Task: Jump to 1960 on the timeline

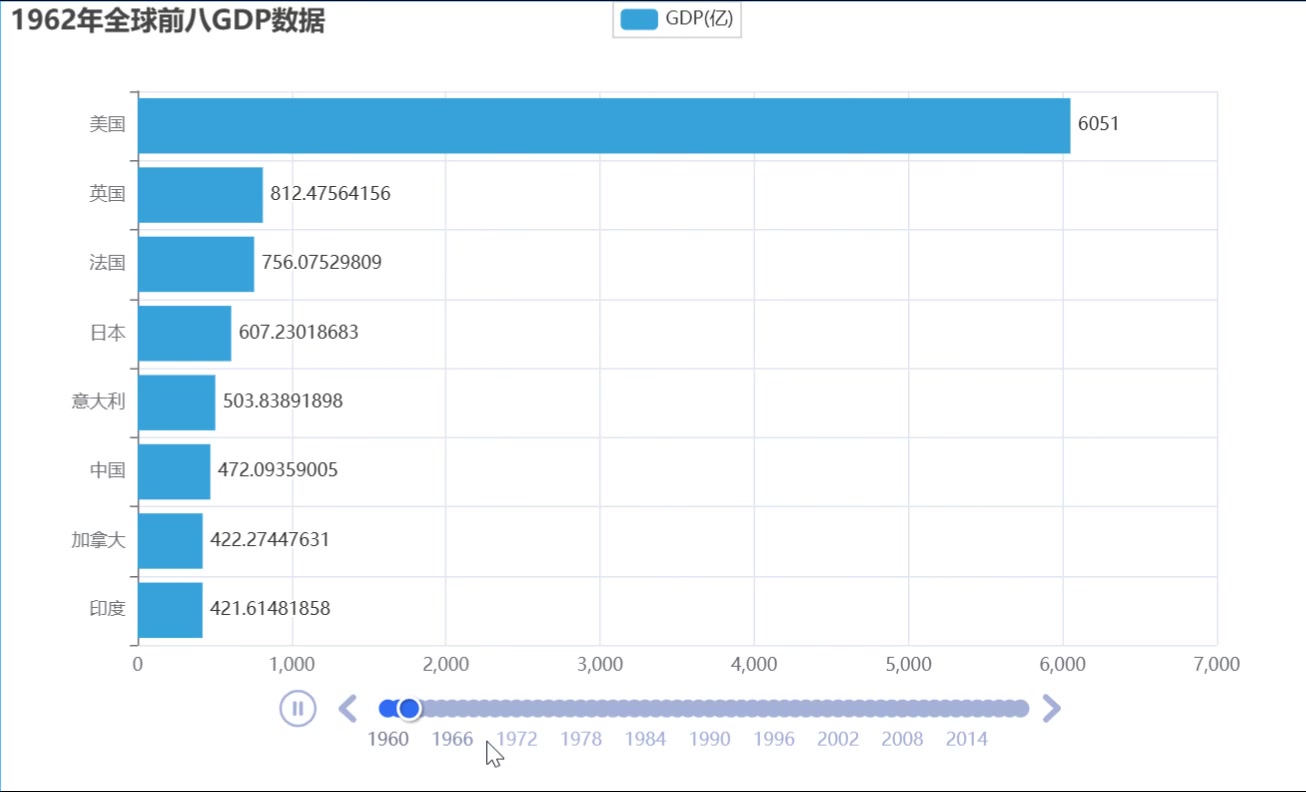Action: (388, 739)
